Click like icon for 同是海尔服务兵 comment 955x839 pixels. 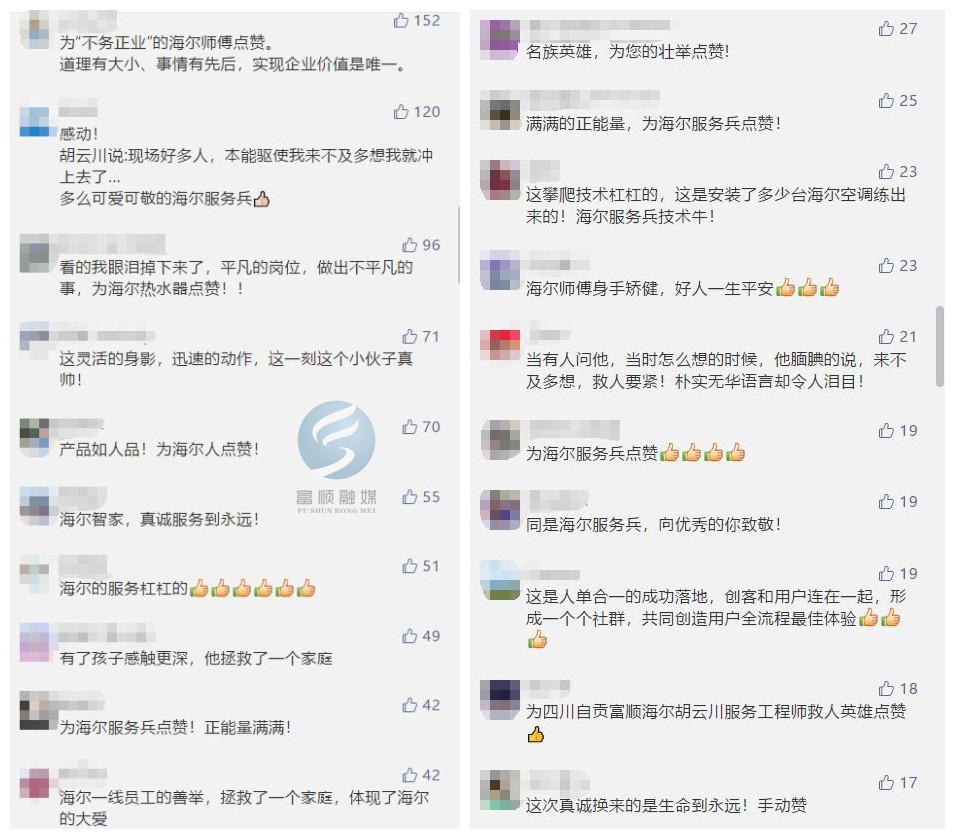(x=886, y=501)
